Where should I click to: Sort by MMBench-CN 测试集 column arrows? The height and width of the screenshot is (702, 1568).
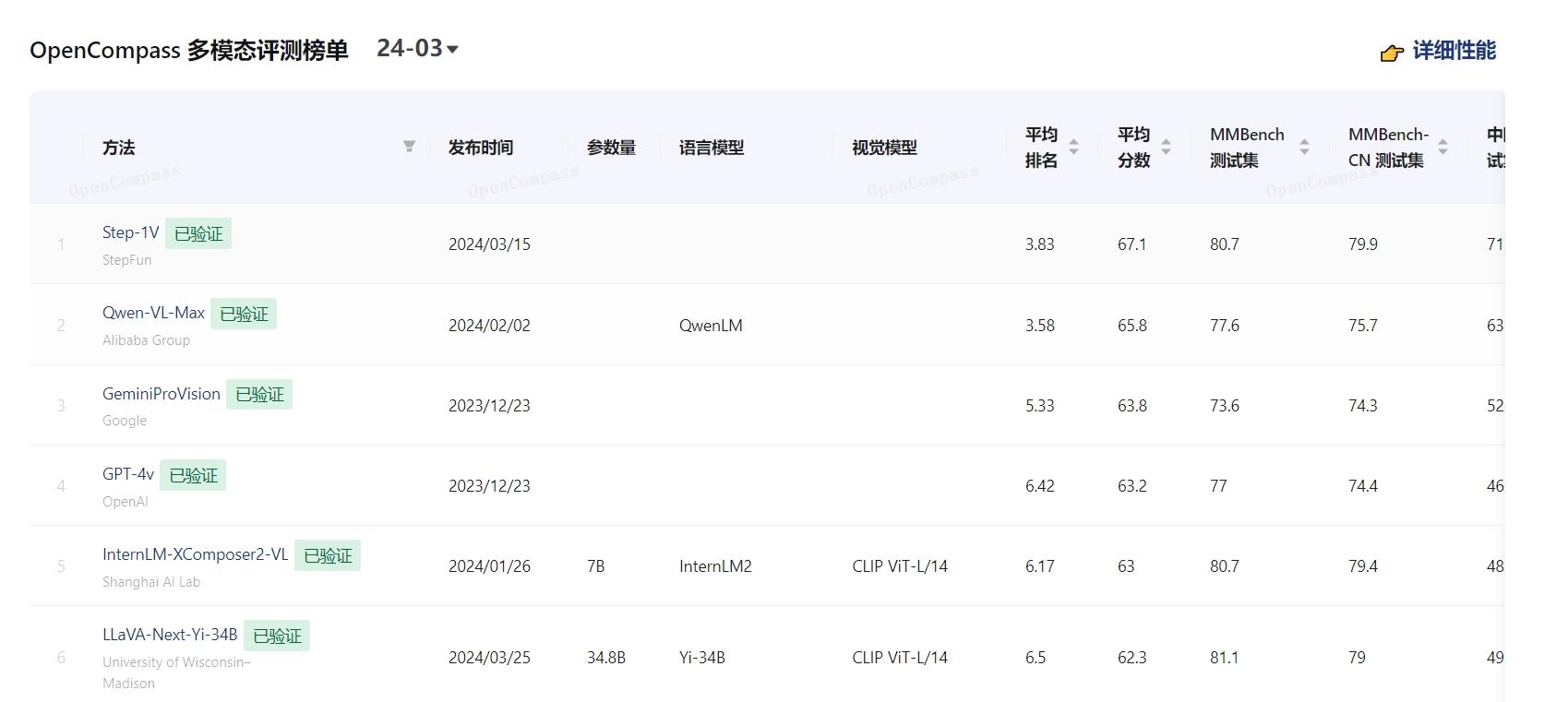[1442, 147]
